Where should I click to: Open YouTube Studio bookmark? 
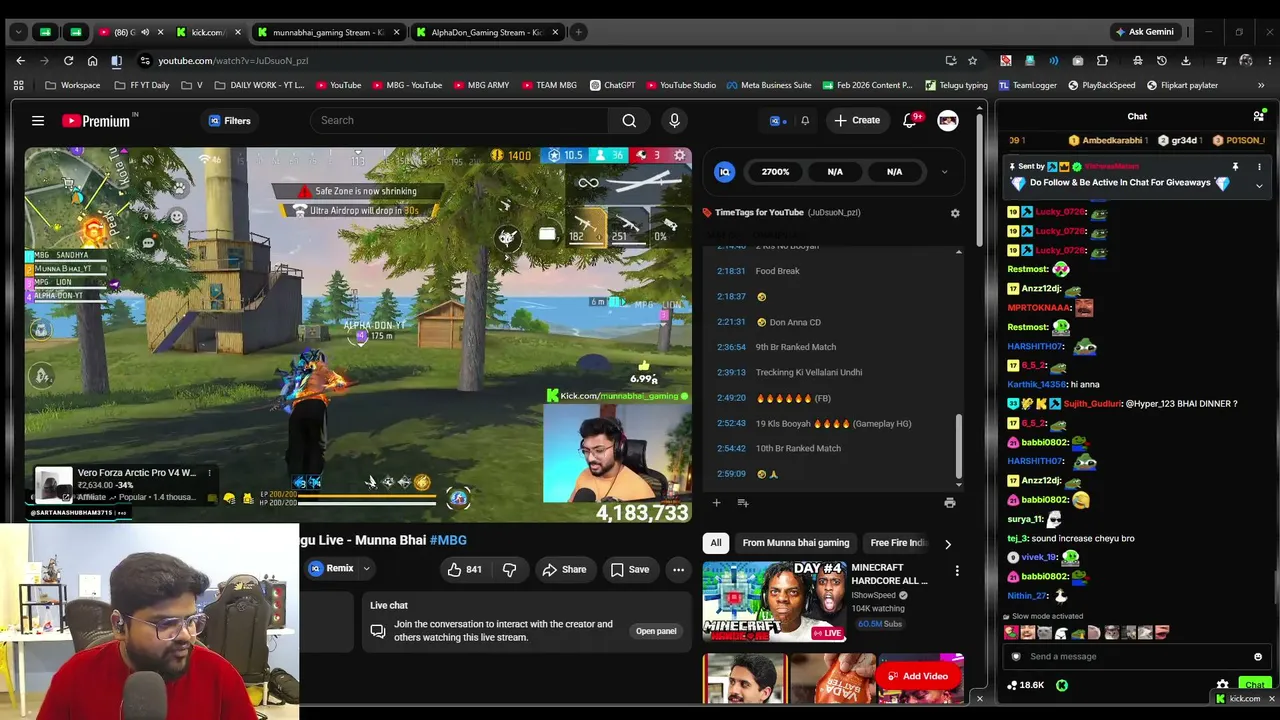(x=681, y=86)
